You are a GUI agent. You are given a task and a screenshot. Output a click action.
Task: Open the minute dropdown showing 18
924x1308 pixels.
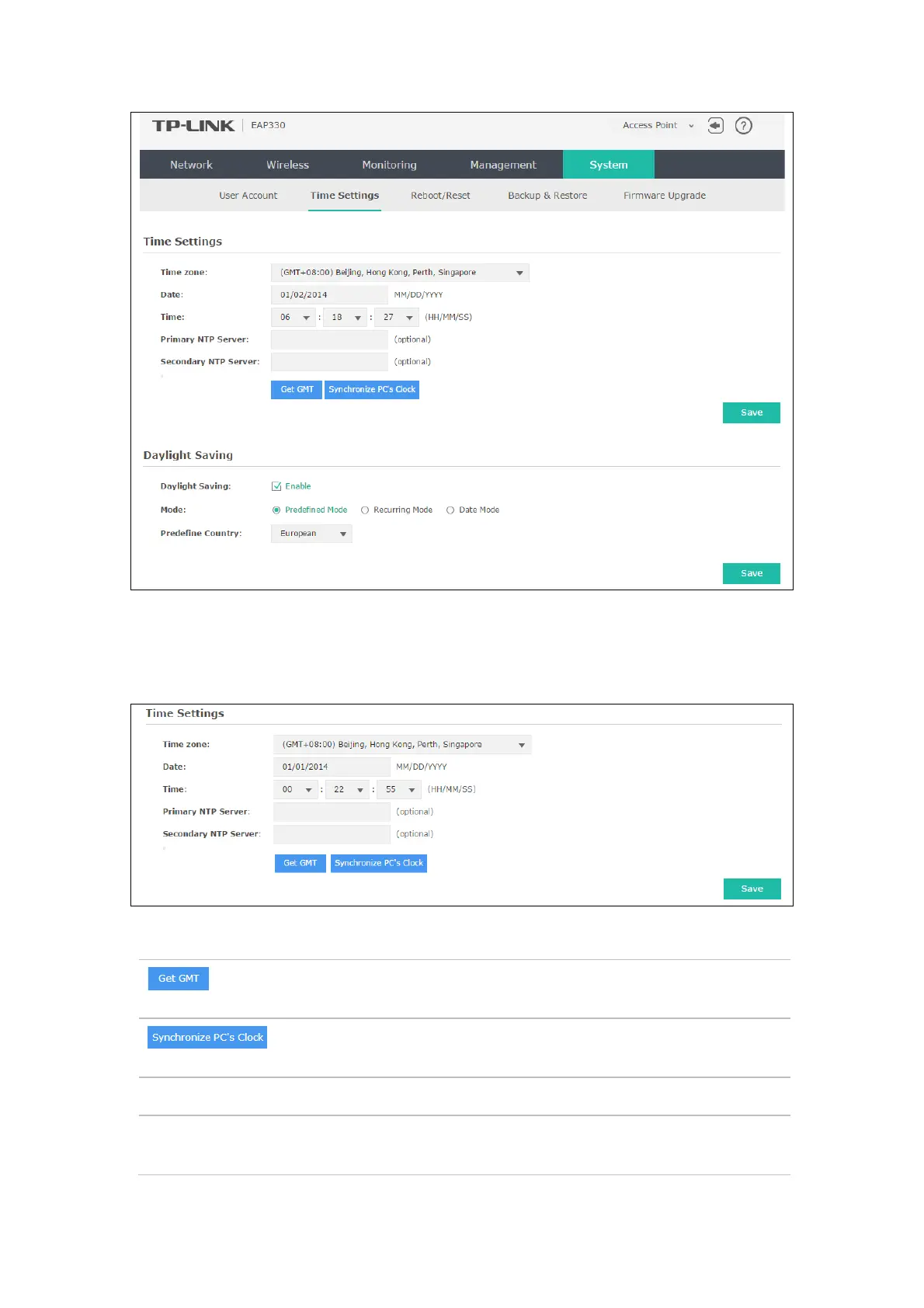[x=345, y=318]
